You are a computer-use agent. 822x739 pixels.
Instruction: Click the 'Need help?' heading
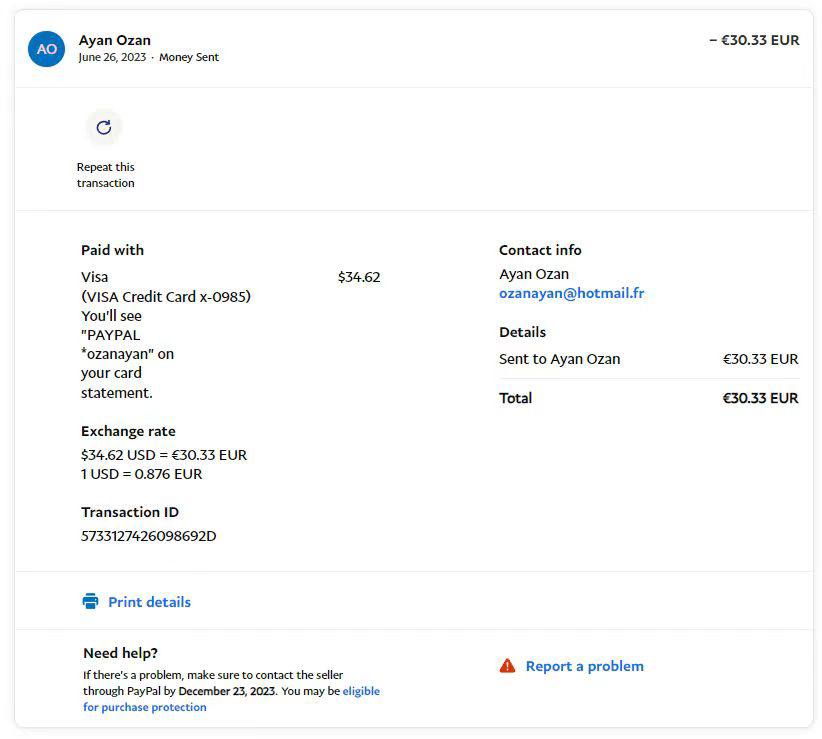[120, 653]
